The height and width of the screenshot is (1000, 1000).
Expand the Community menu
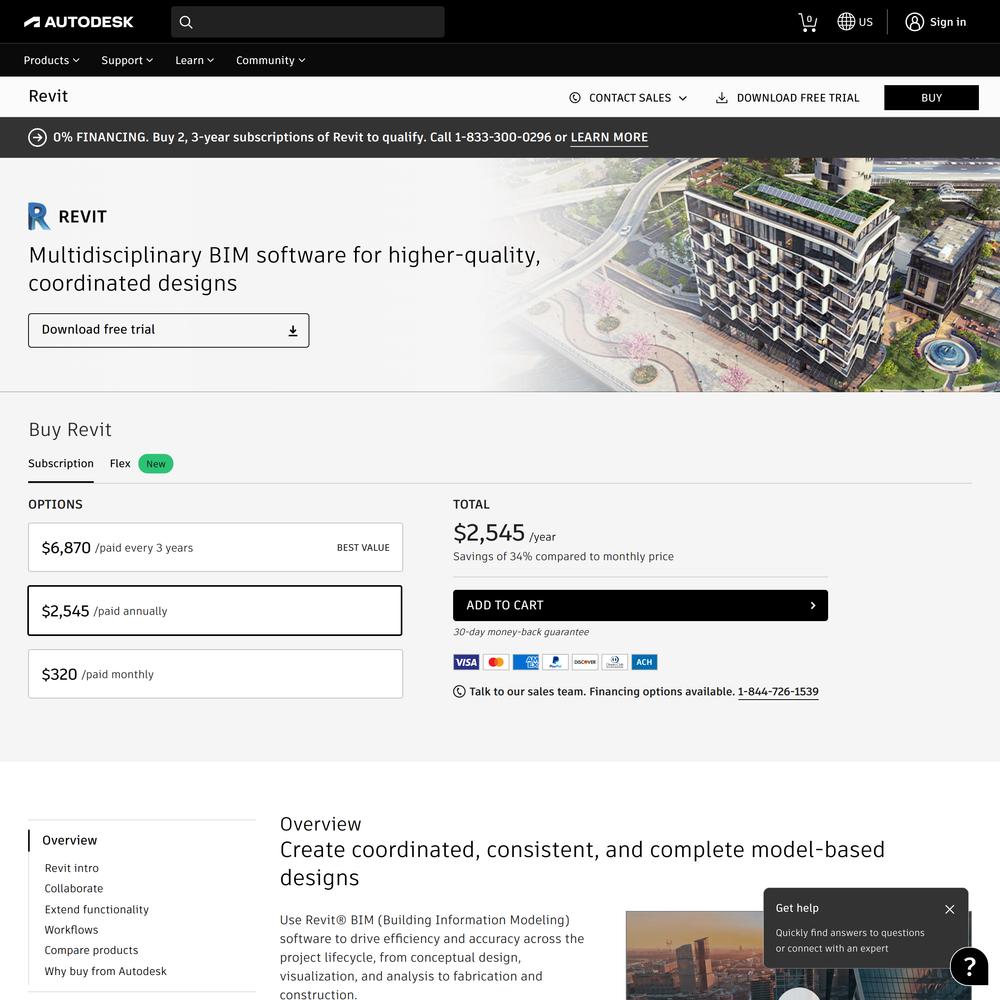point(270,61)
